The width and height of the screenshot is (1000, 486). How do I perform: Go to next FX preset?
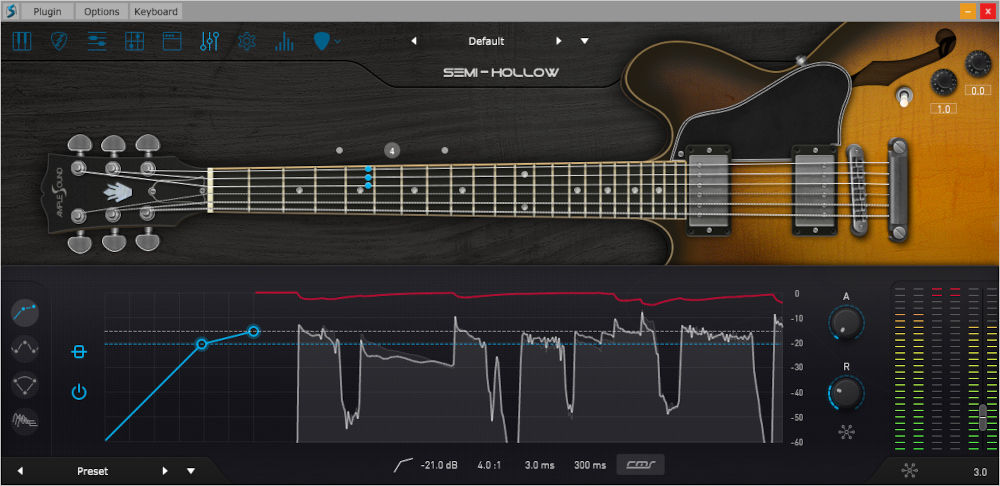coord(165,471)
